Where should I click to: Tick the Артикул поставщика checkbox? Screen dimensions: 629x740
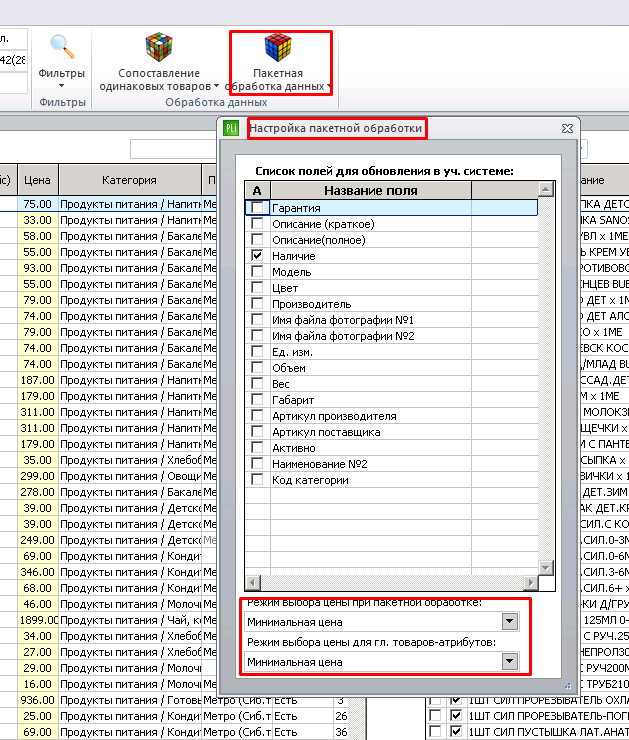point(257,432)
